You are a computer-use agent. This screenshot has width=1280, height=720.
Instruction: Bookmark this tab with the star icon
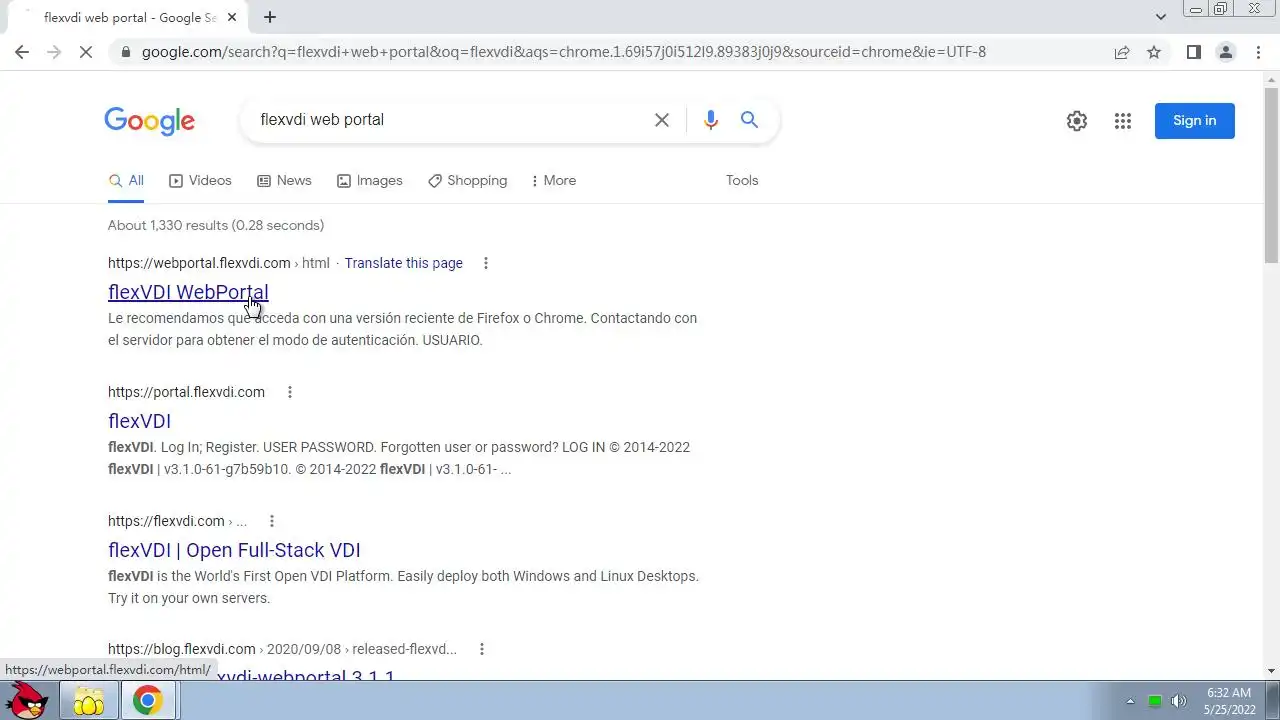pos(1154,52)
